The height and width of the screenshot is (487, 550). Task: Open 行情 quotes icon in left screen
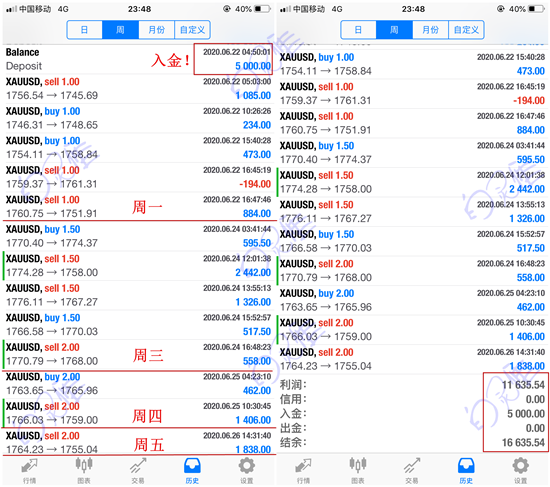[x=29, y=471]
